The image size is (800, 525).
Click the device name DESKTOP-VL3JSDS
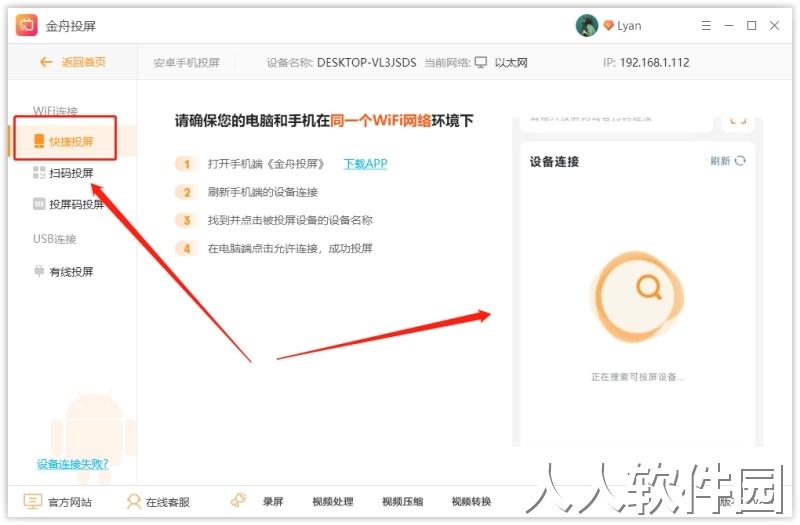tap(366, 63)
